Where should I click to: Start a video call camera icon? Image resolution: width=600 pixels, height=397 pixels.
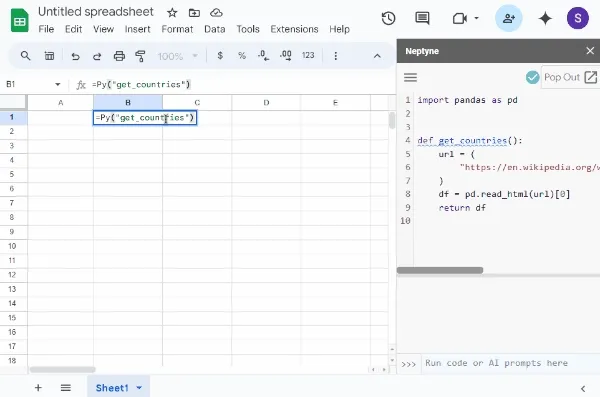coord(460,18)
